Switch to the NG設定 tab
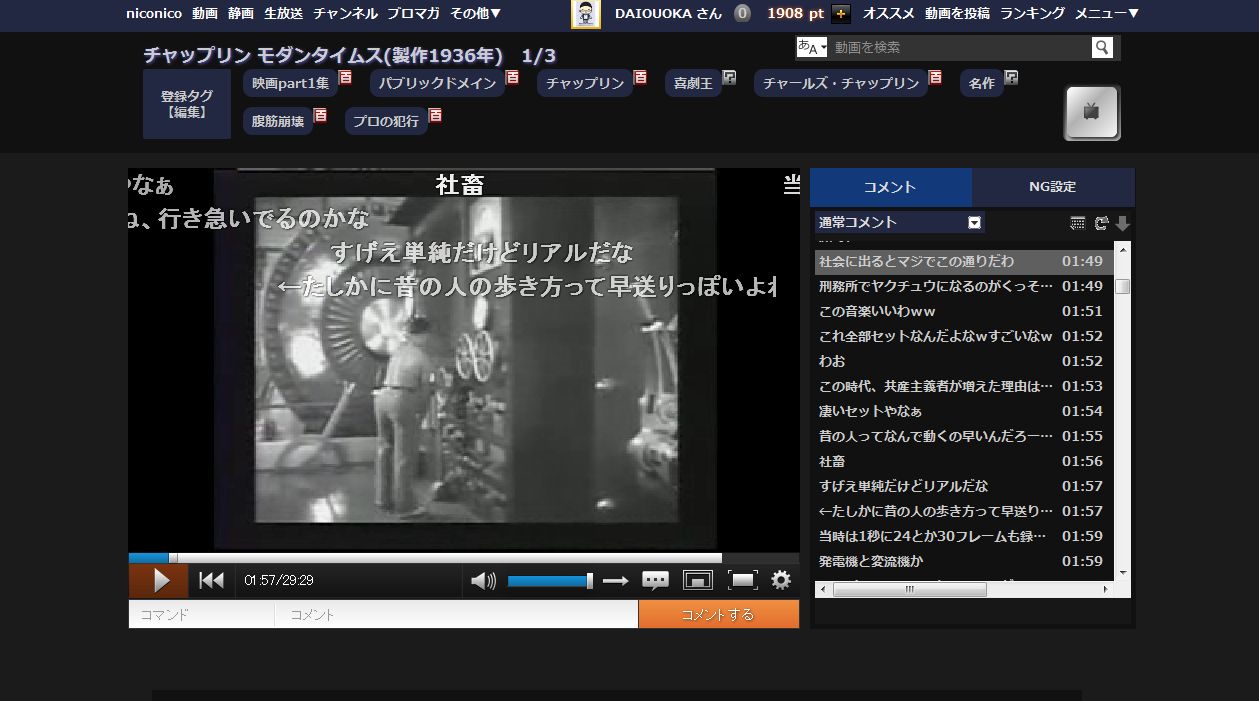The height and width of the screenshot is (701, 1259). [1052, 187]
